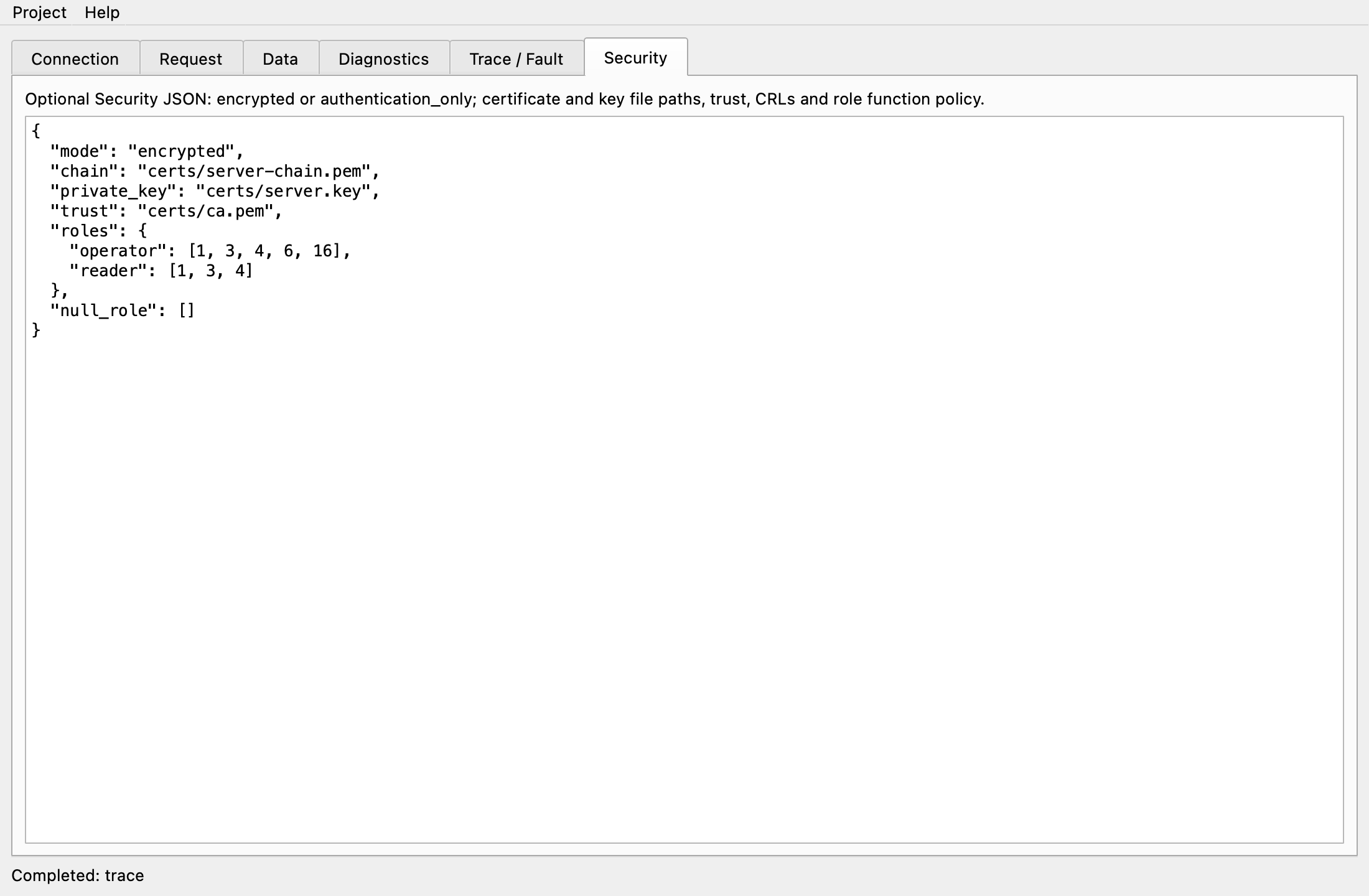The height and width of the screenshot is (896, 1369).
Task: Click the Optional Security JSON description label
Action: coord(505,99)
